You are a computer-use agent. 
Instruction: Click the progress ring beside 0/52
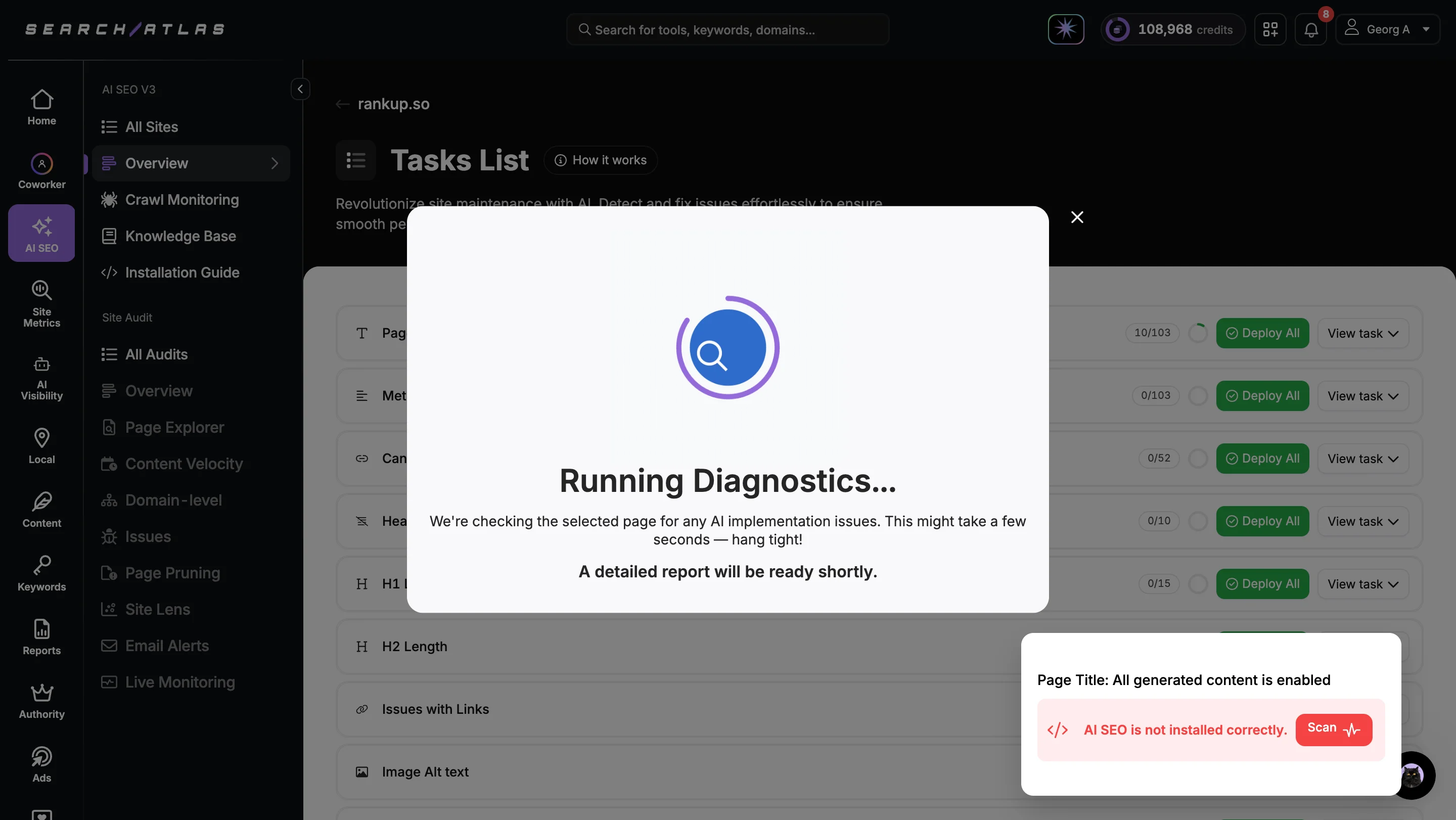(1197, 459)
